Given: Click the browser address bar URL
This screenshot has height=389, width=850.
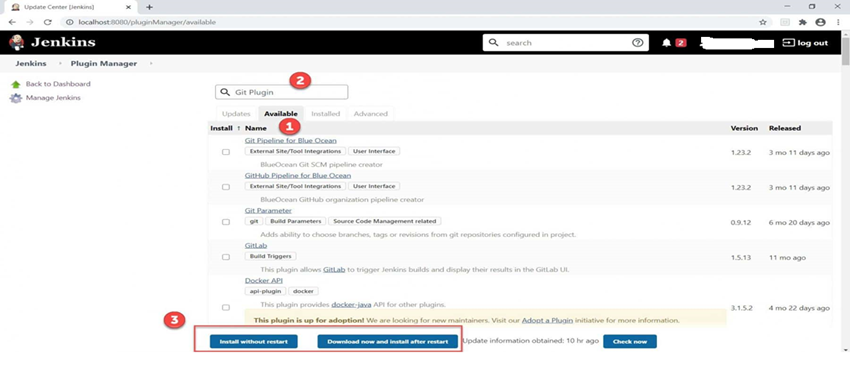Looking at the screenshot, I should tap(147, 22).
